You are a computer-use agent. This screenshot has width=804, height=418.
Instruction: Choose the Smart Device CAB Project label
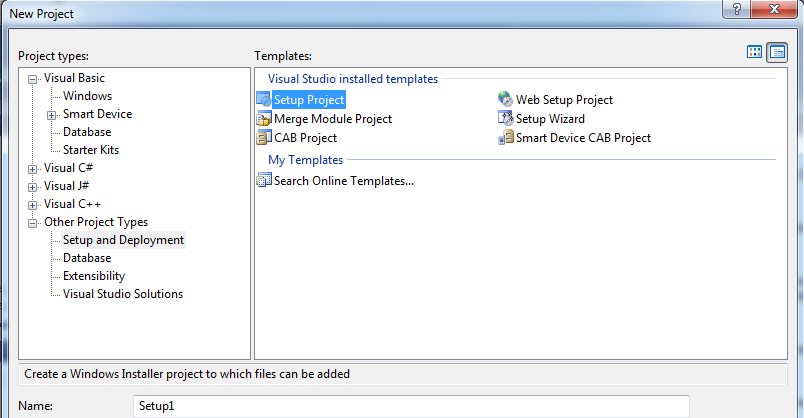584,137
